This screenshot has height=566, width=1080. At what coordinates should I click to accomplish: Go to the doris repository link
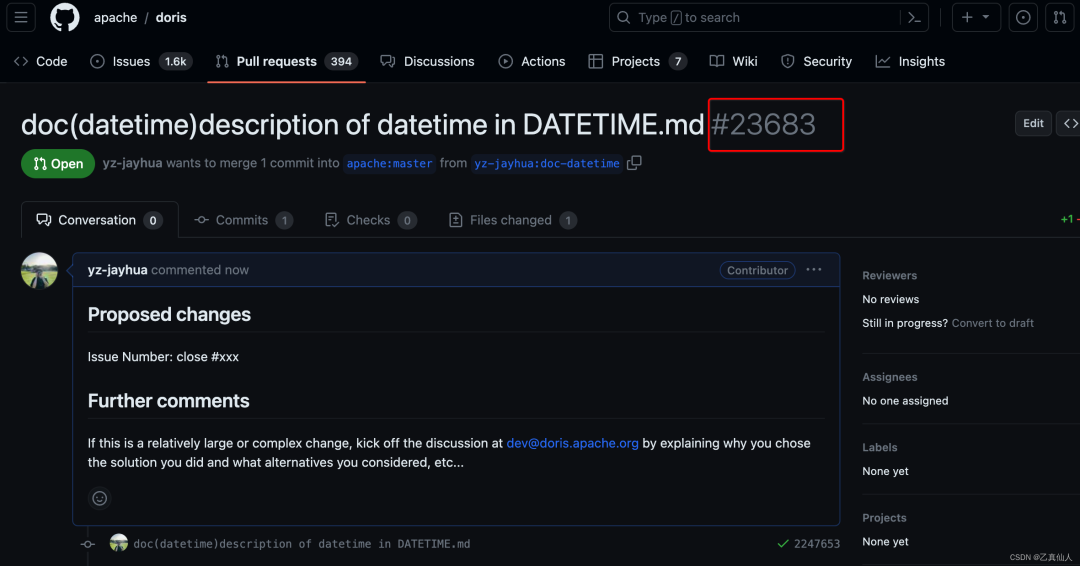point(171,18)
